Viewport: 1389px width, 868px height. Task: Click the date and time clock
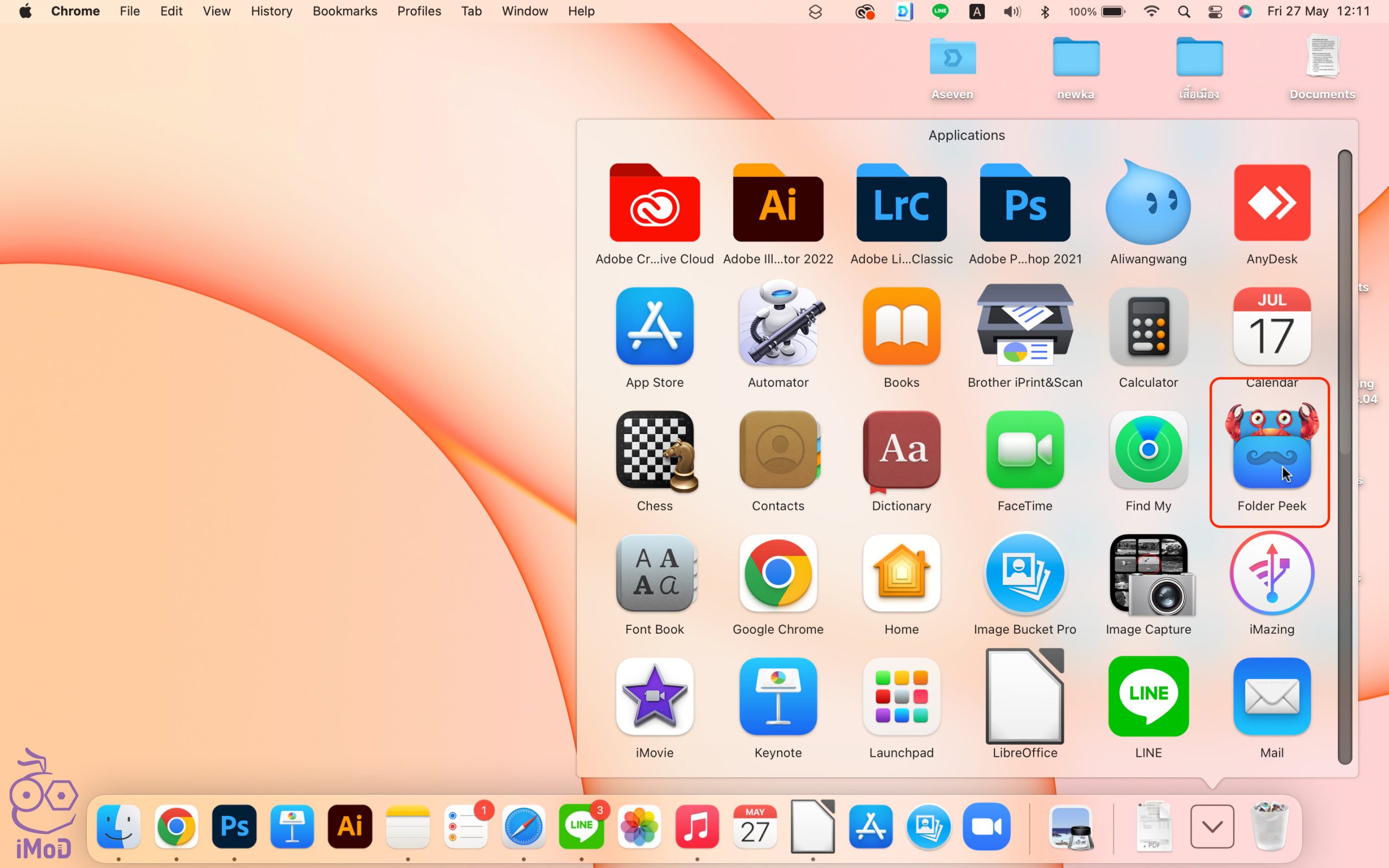point(1318,11)
